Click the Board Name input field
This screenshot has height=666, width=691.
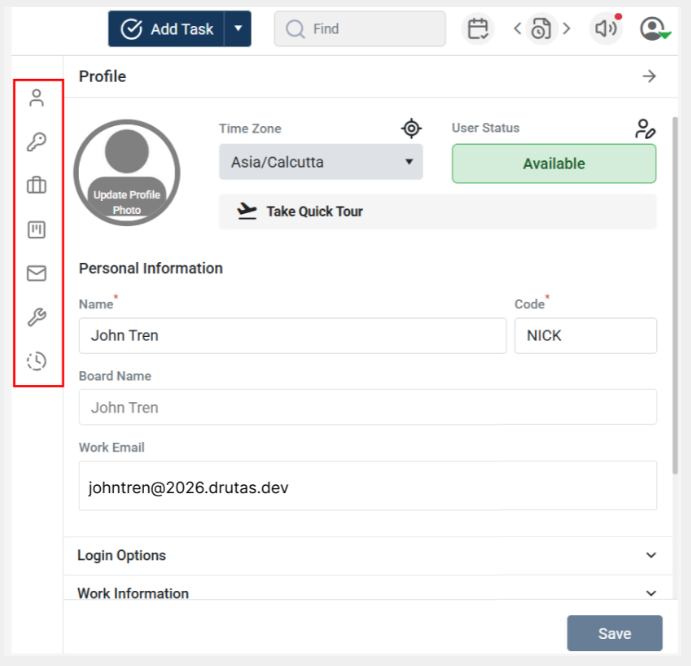point(367,407)
